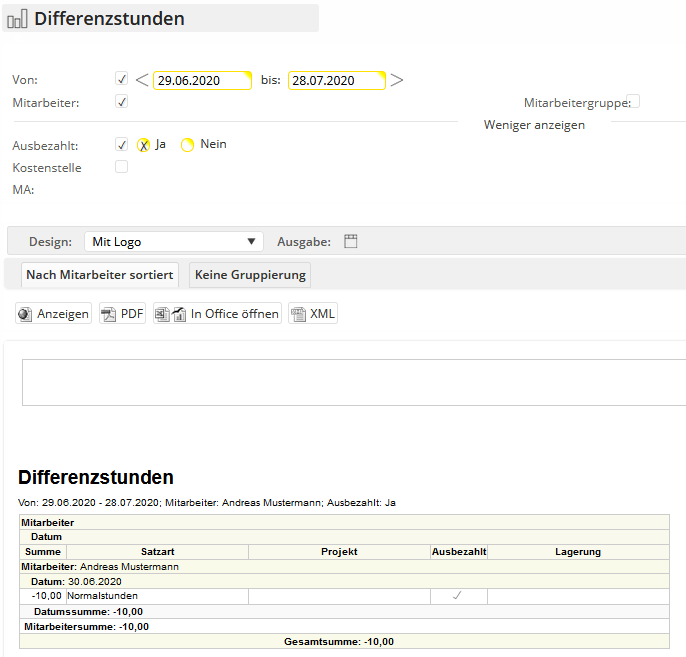The image size is (686, 657).
Task: Click the Anzeigen button icon
Action: [x=25, y=314]
